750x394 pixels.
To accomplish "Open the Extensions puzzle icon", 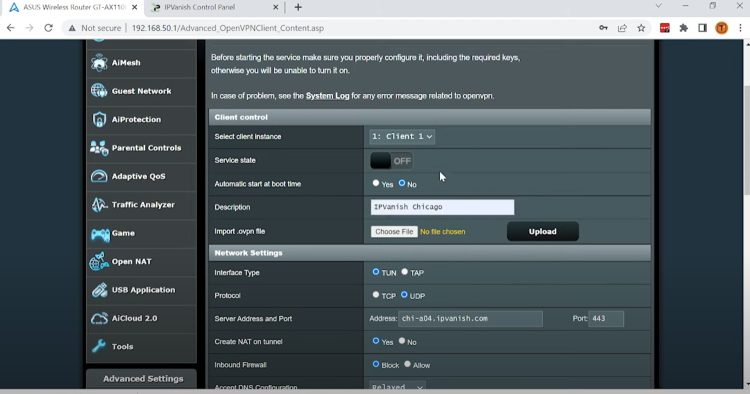I will (684, 28).
